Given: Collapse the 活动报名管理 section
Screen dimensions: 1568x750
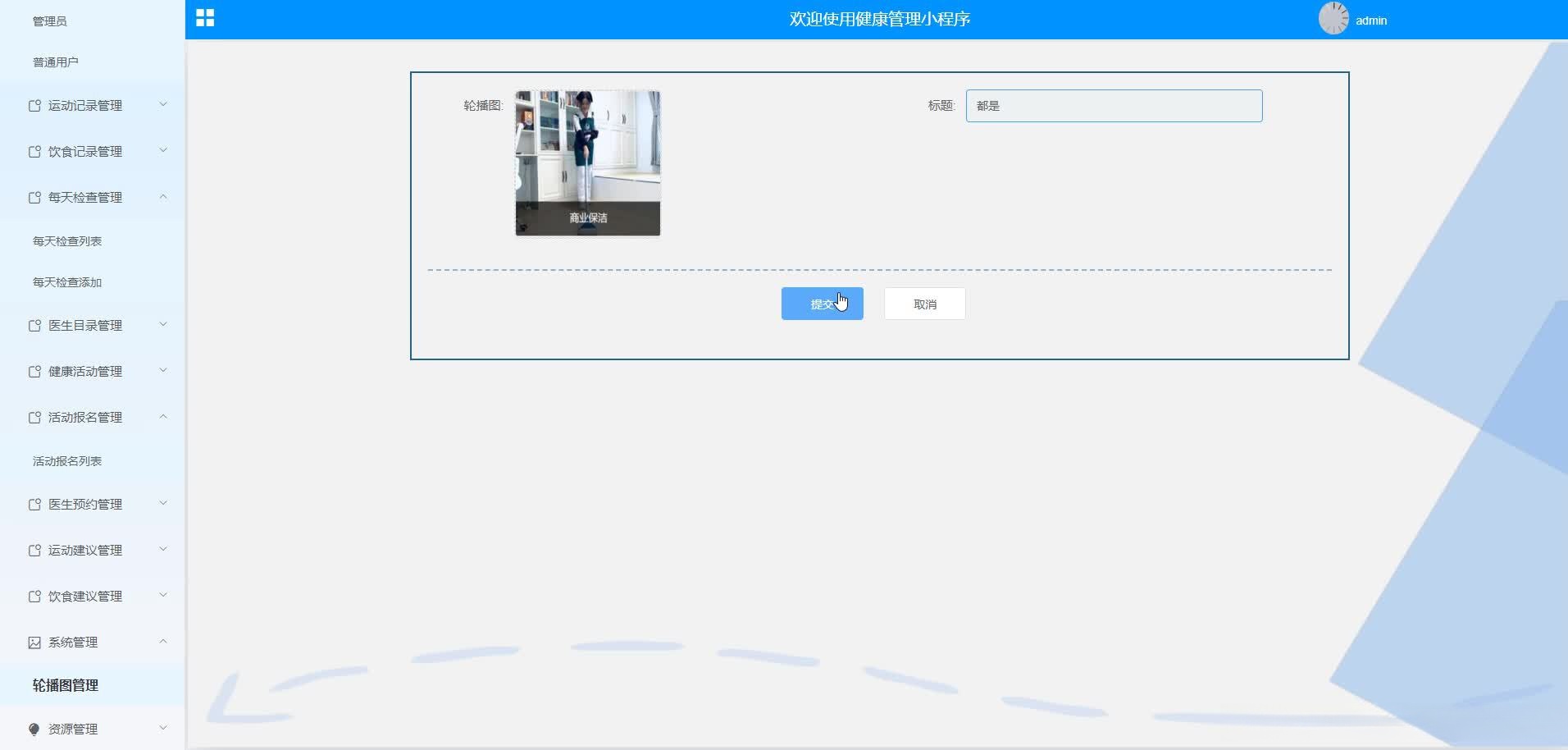Looking at the screenshot, I should point(162,417).
